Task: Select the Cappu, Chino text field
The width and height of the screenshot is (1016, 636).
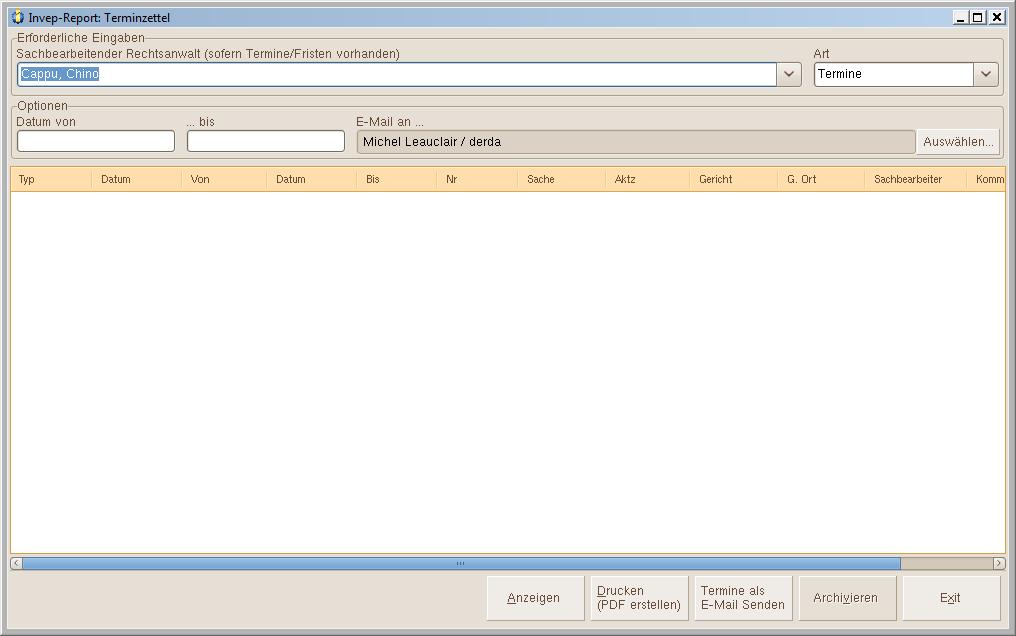Action: (397, 74)
